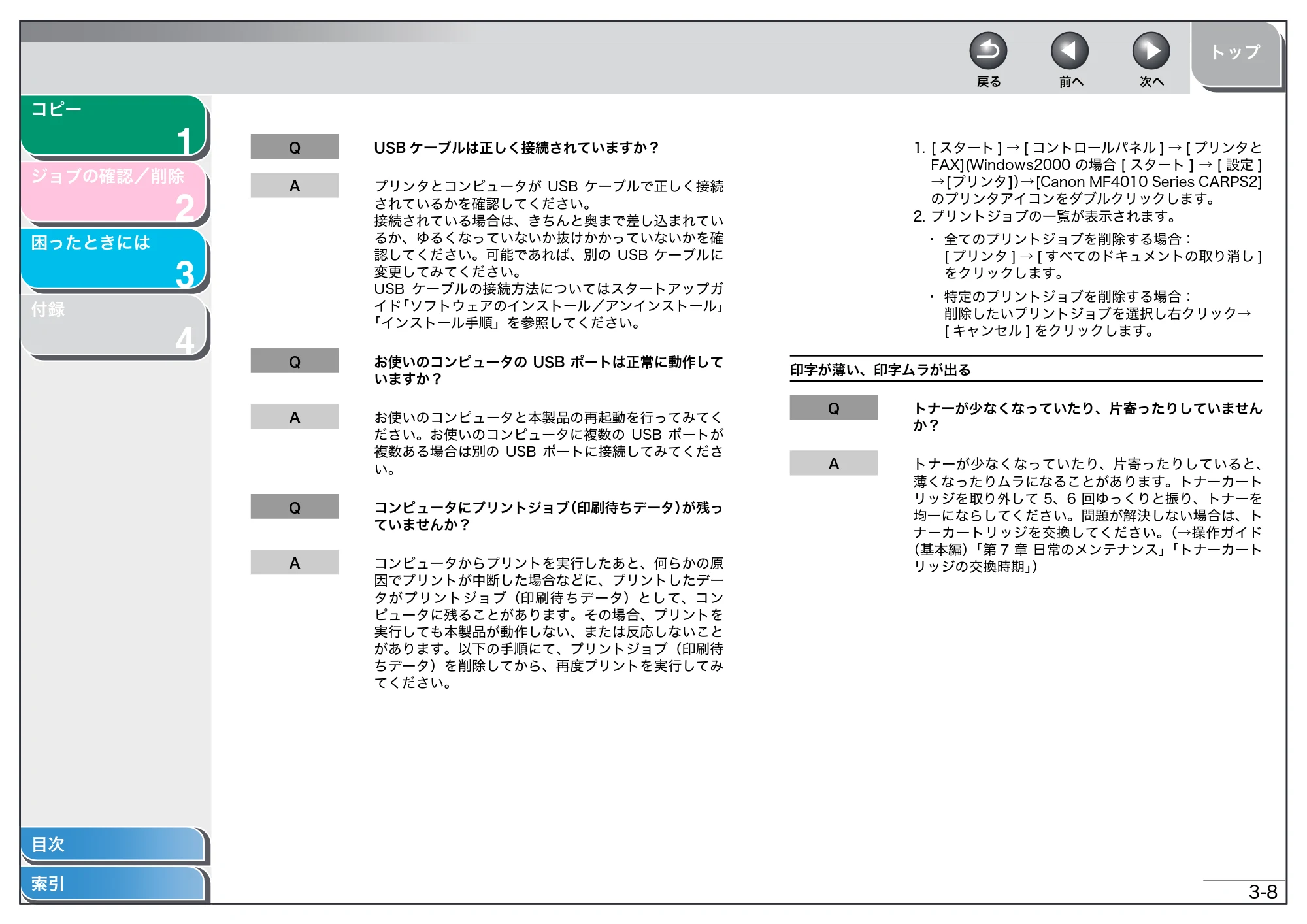This screenshot has width=1307, height=924.
Task: Click the page number 3-8
Action: (1263, 892)
